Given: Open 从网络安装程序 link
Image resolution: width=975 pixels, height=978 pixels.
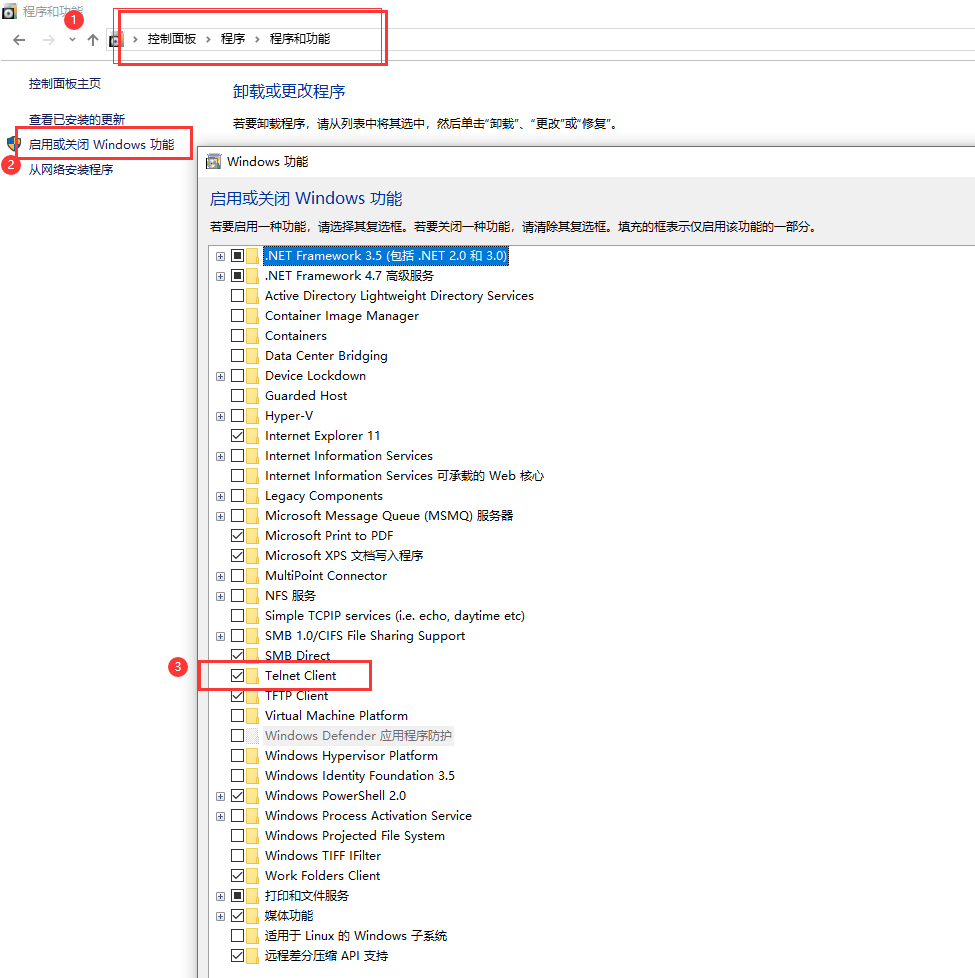Looking at the screenshot, I should [x=71, y=169].
